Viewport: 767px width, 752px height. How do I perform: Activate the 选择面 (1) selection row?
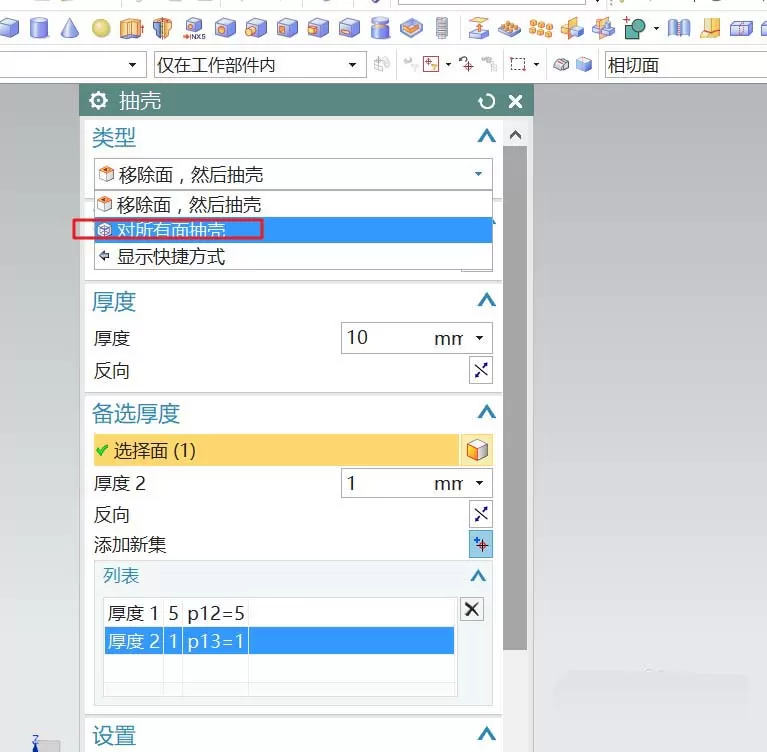(x=276, y=450)
